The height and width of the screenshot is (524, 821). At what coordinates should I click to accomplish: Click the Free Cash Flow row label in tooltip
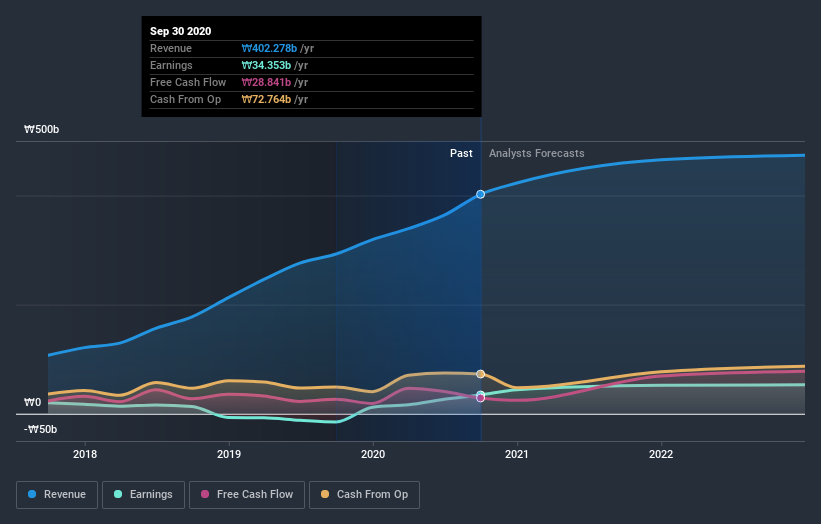188,82
